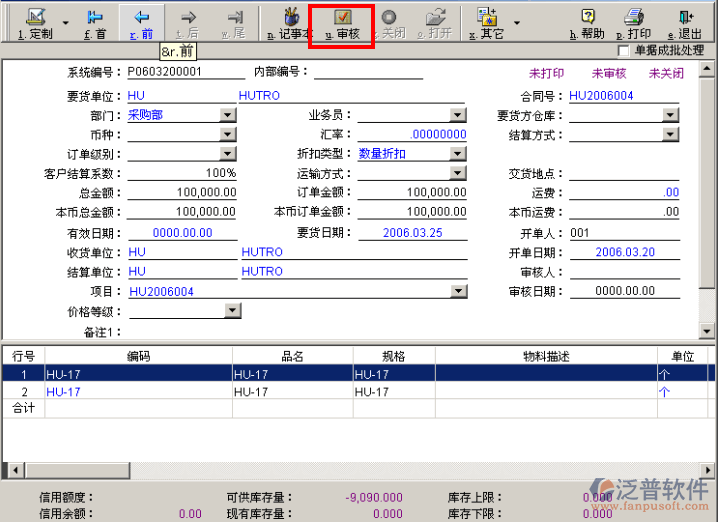Expand the 结算方式 dropdown
The image size is (719, 522).
[671, 135]
